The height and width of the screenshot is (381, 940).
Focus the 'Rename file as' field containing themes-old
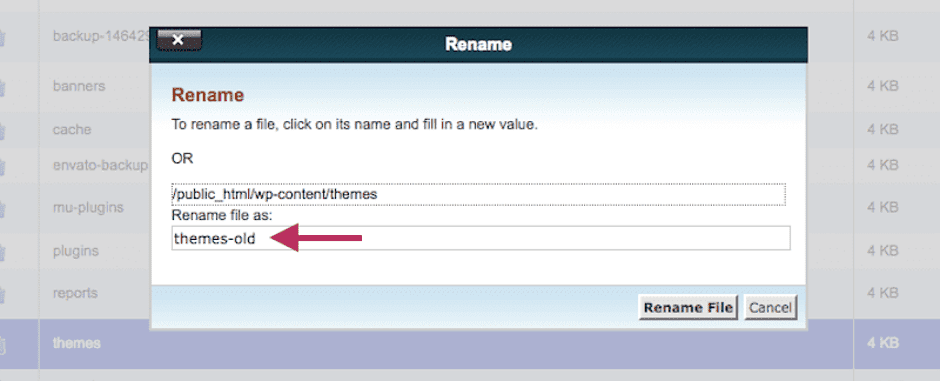481,238
